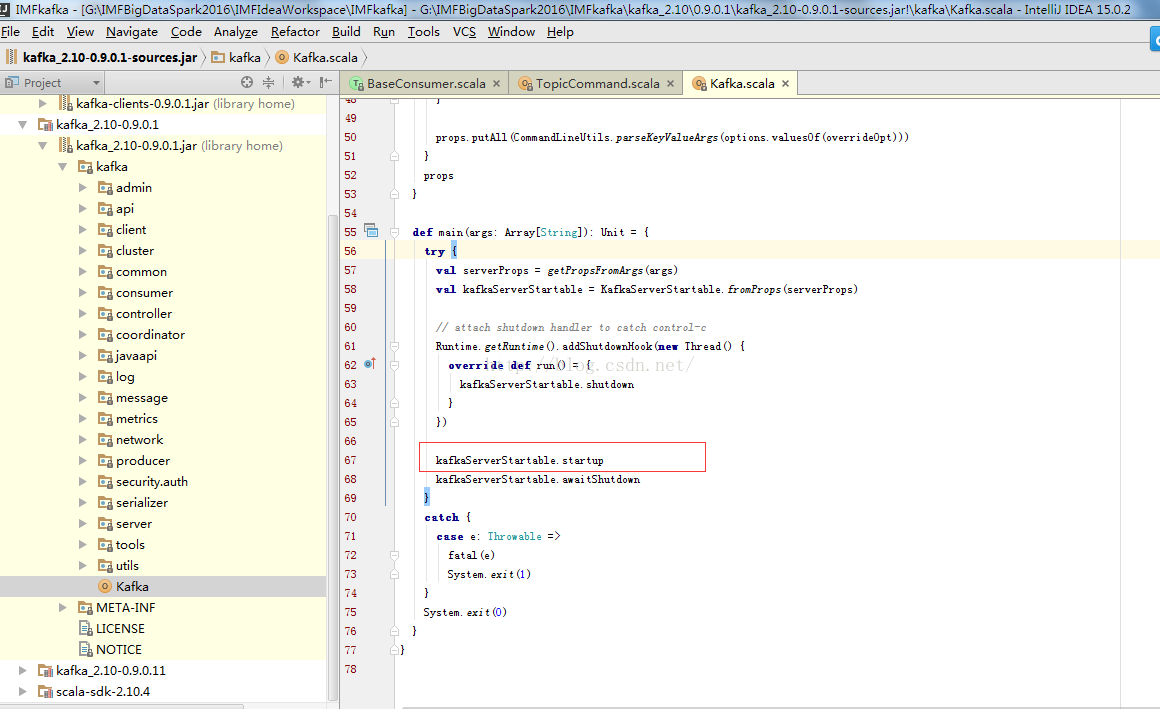Open the Window menu
The image size is (1160, 709).
pos(511,32)
